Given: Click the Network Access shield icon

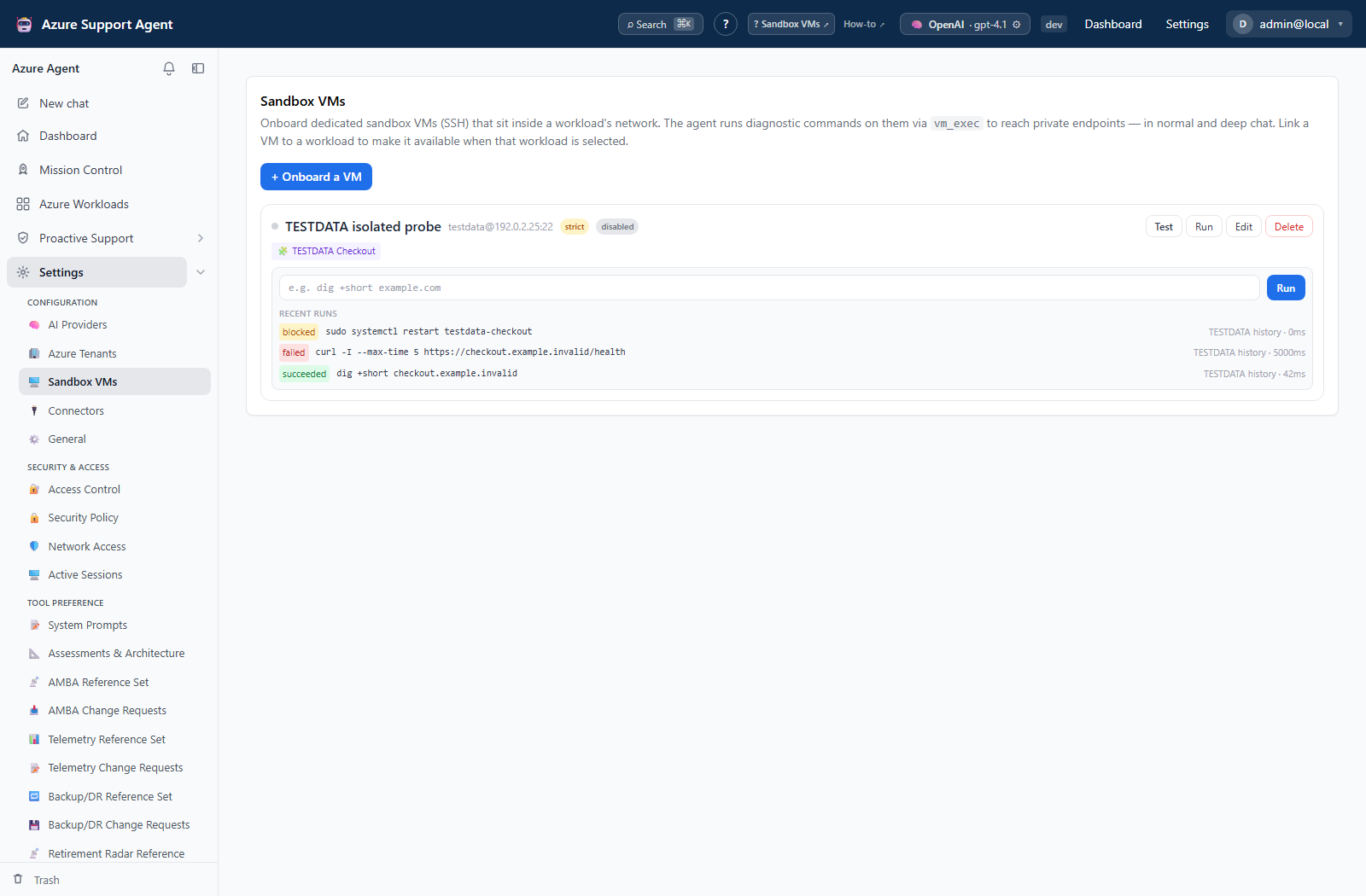Looking at the screenshot, I should pyautogui.click(x=34, y=546).
